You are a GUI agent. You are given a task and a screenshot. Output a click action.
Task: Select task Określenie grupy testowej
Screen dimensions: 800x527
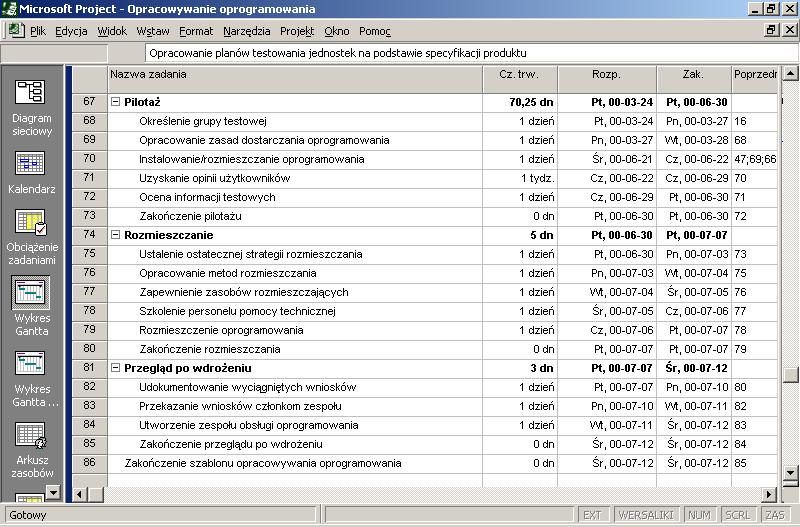click(x=203, y=121)
